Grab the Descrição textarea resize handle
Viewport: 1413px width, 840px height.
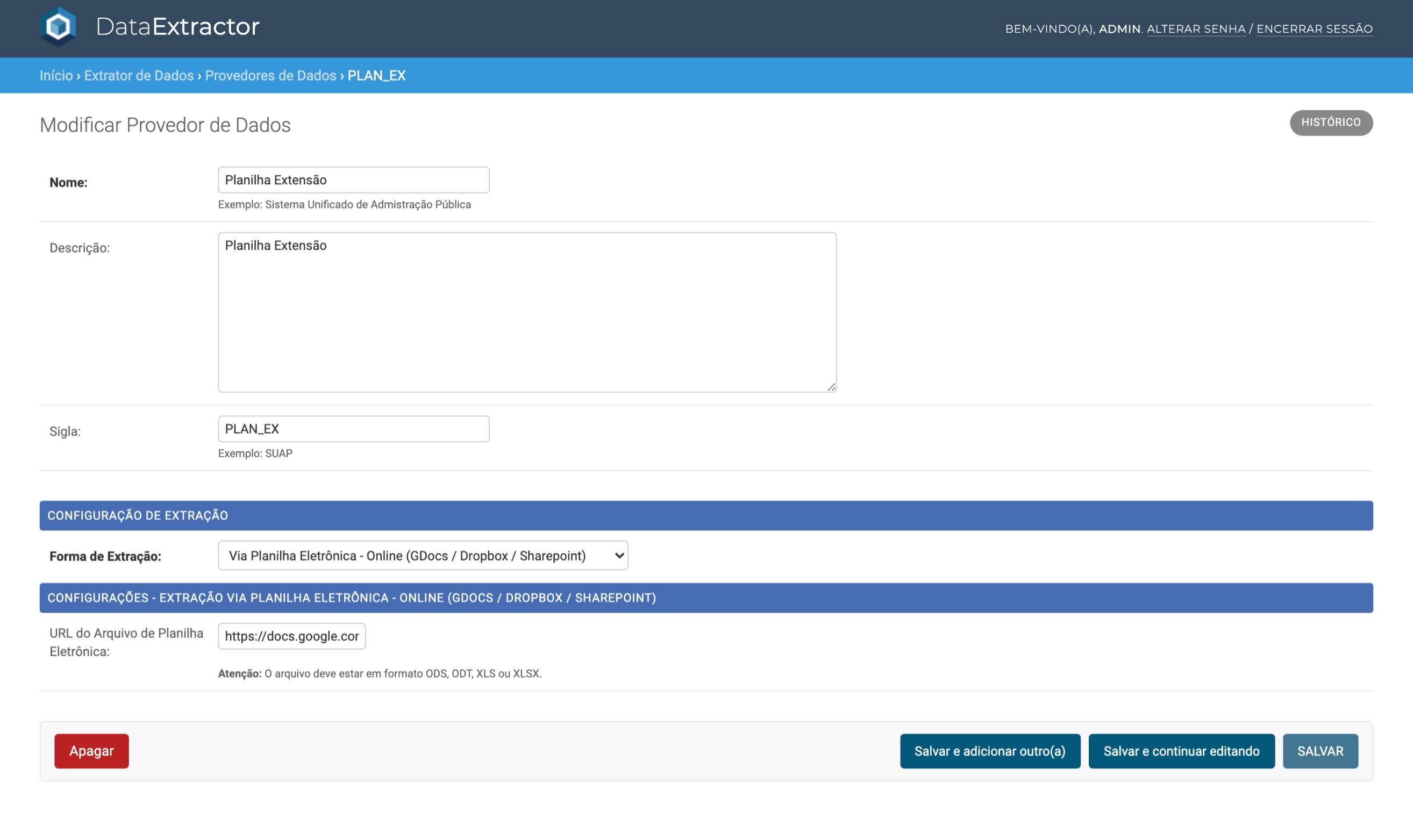[831, 386]
